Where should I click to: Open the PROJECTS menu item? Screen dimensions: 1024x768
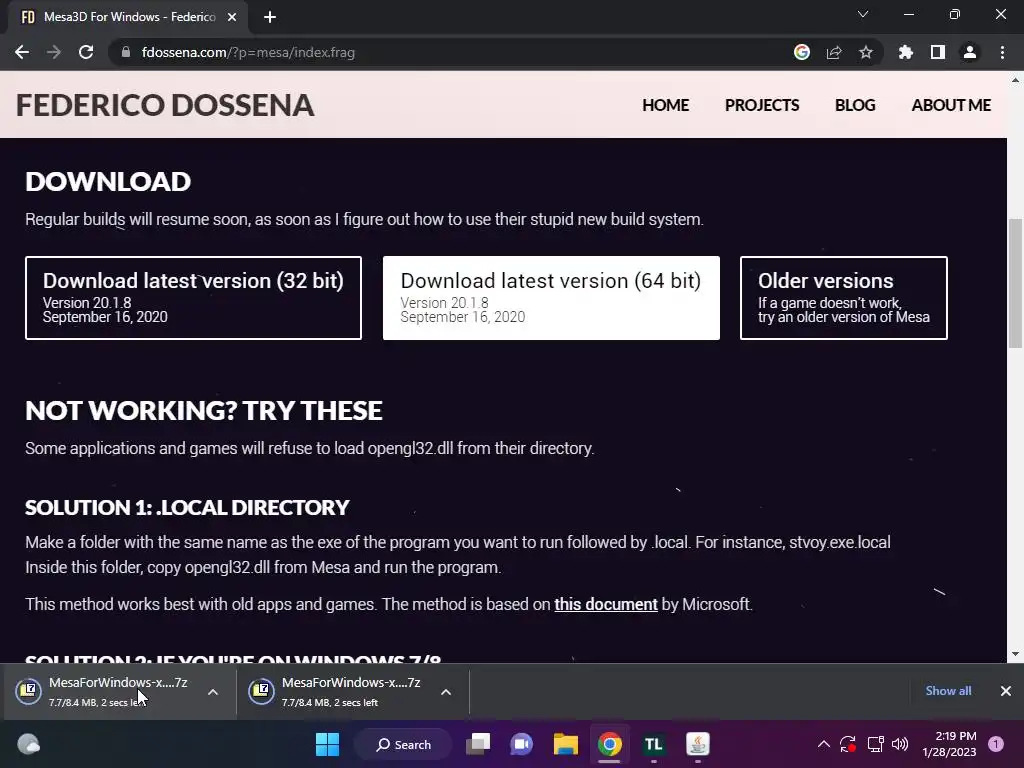(x=762, y=105)
